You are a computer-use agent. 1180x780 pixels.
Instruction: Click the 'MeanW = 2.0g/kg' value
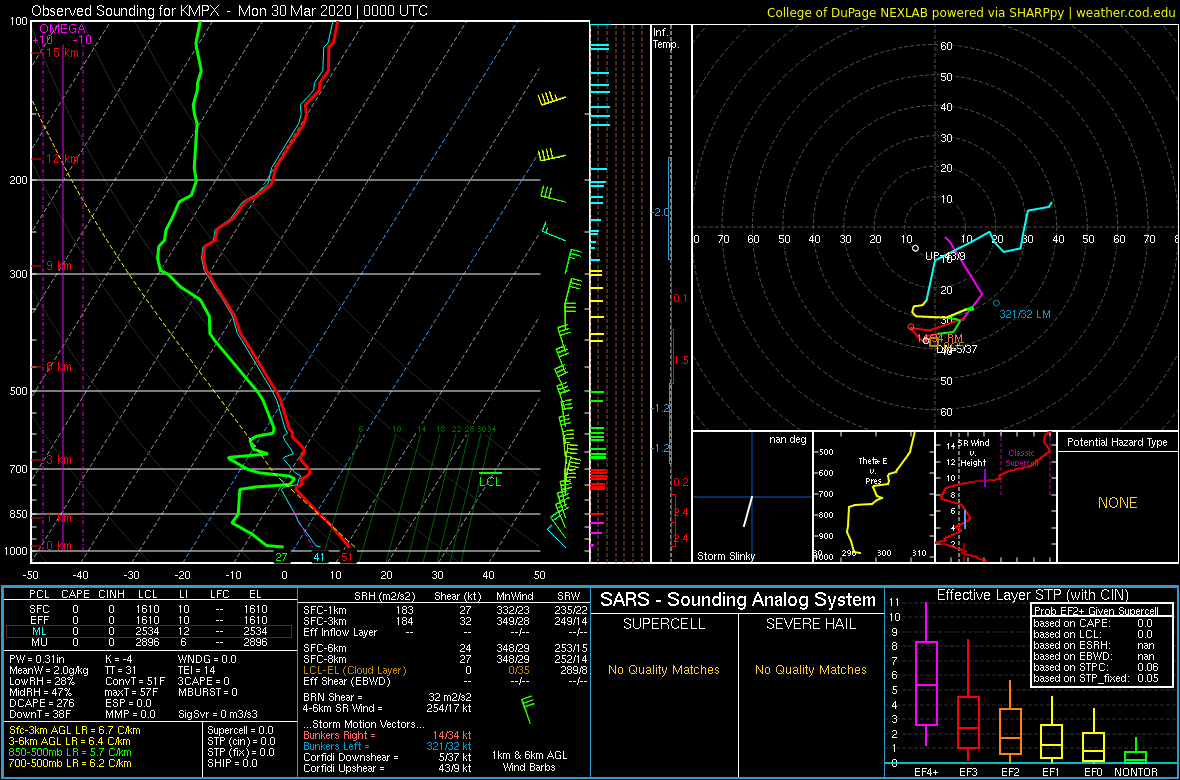(x=49, y=671)
